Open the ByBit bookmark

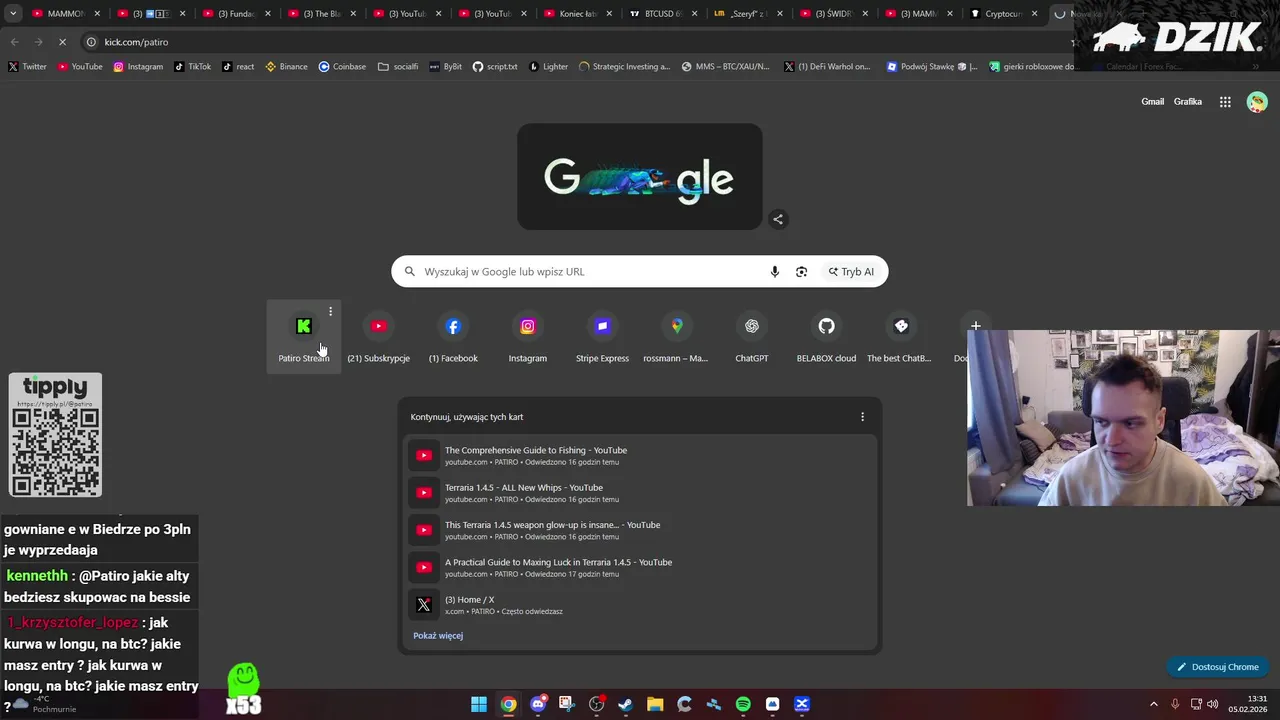click(x=446, y=67)
